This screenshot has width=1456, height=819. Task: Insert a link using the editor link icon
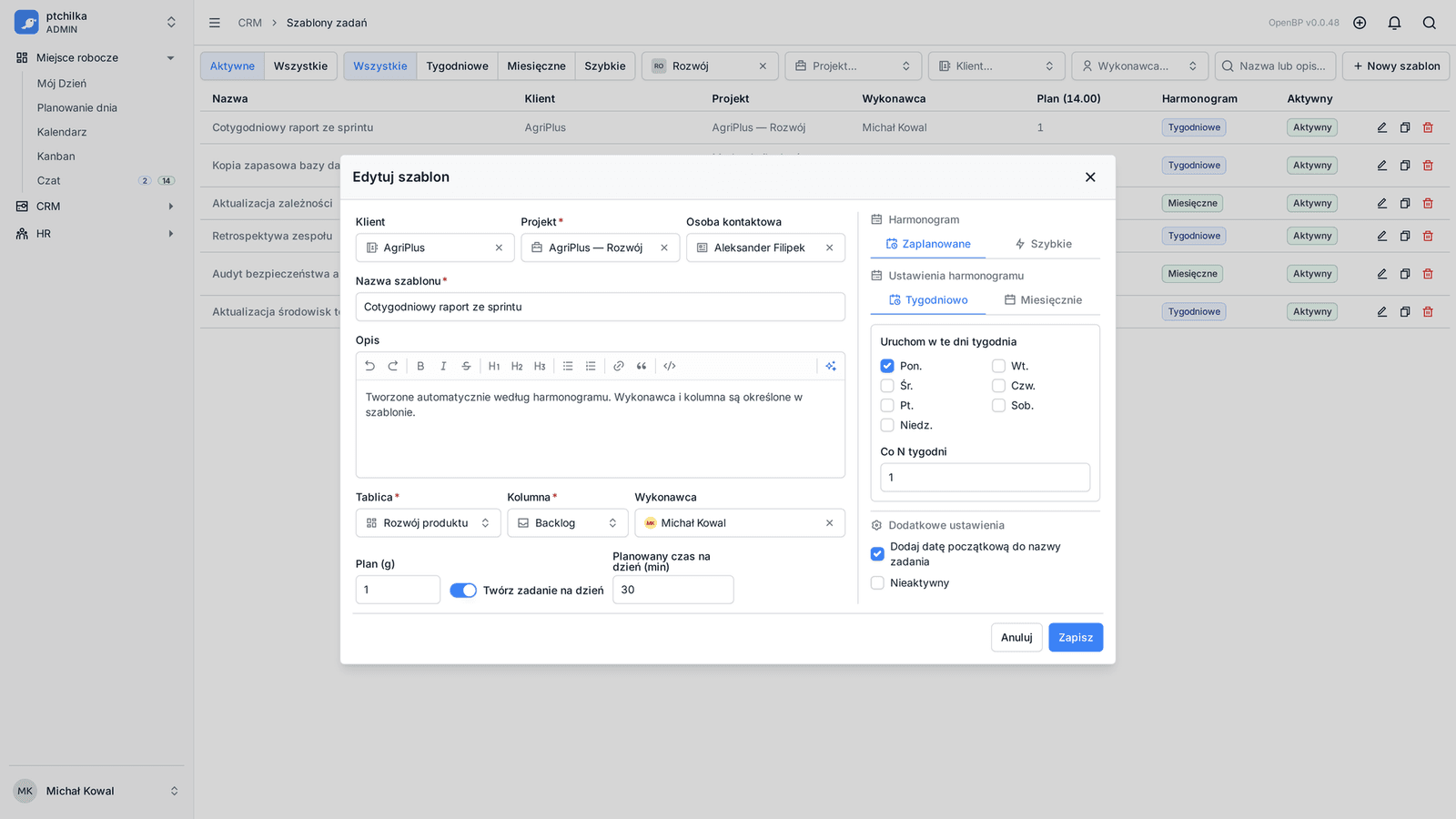(619, 366)
